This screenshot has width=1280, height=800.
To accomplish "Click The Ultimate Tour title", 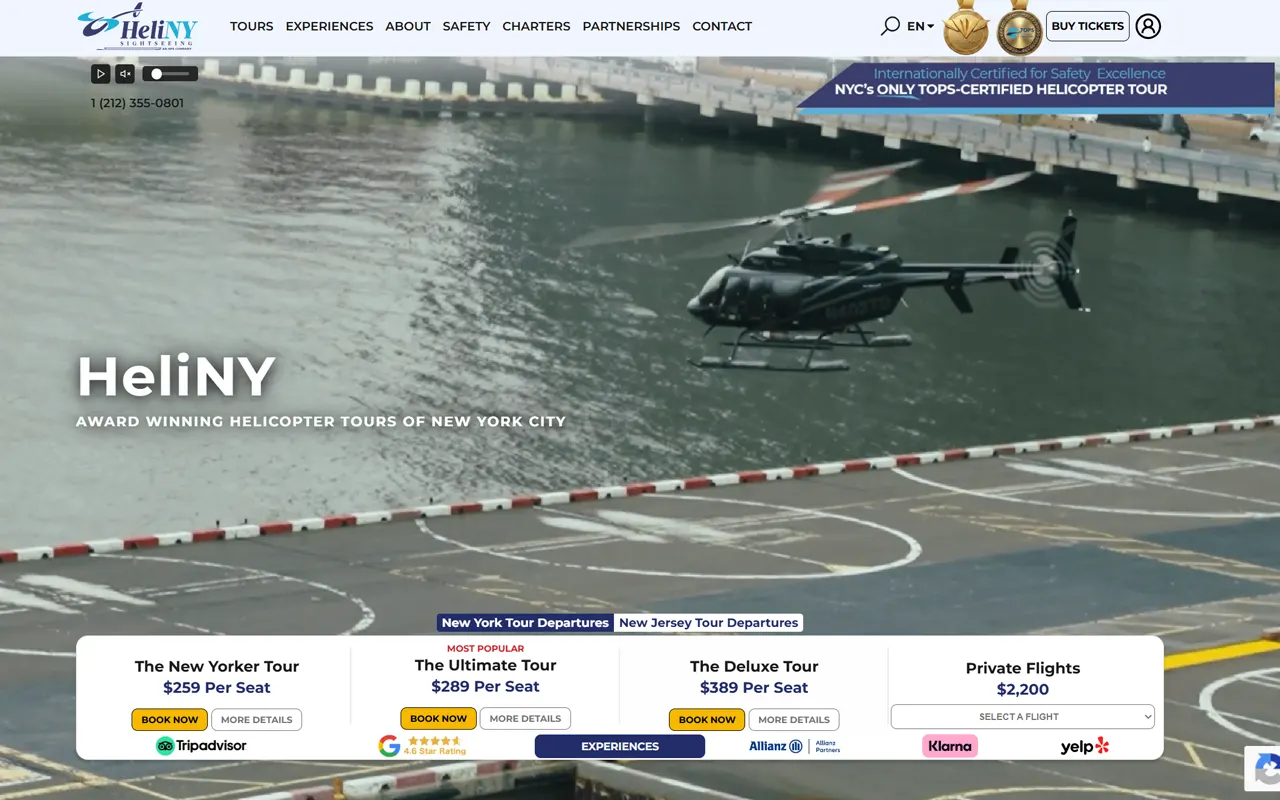I will pyautogui.click(x=485, y=665).
